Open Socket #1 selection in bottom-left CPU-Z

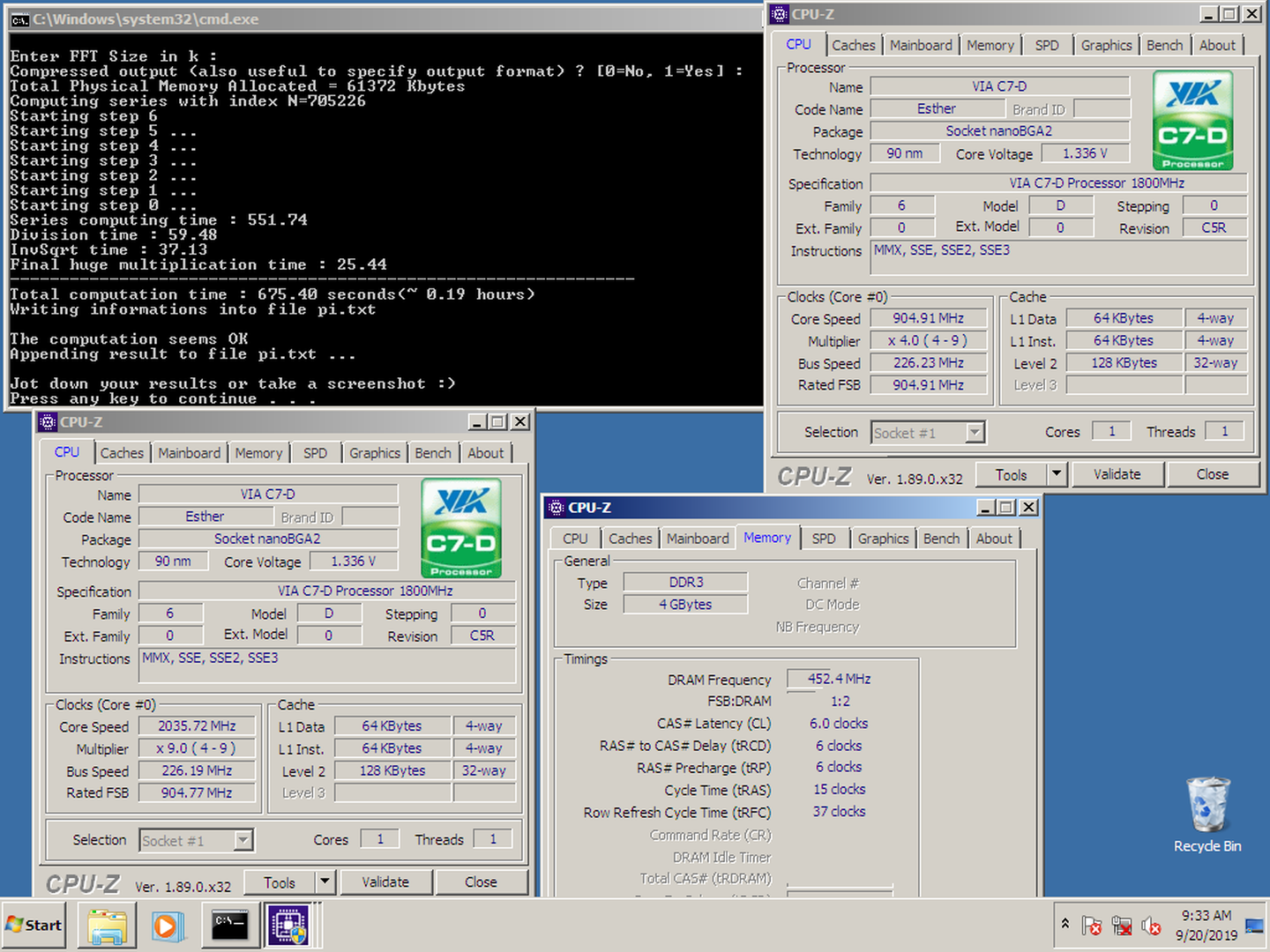coord(197,841)
